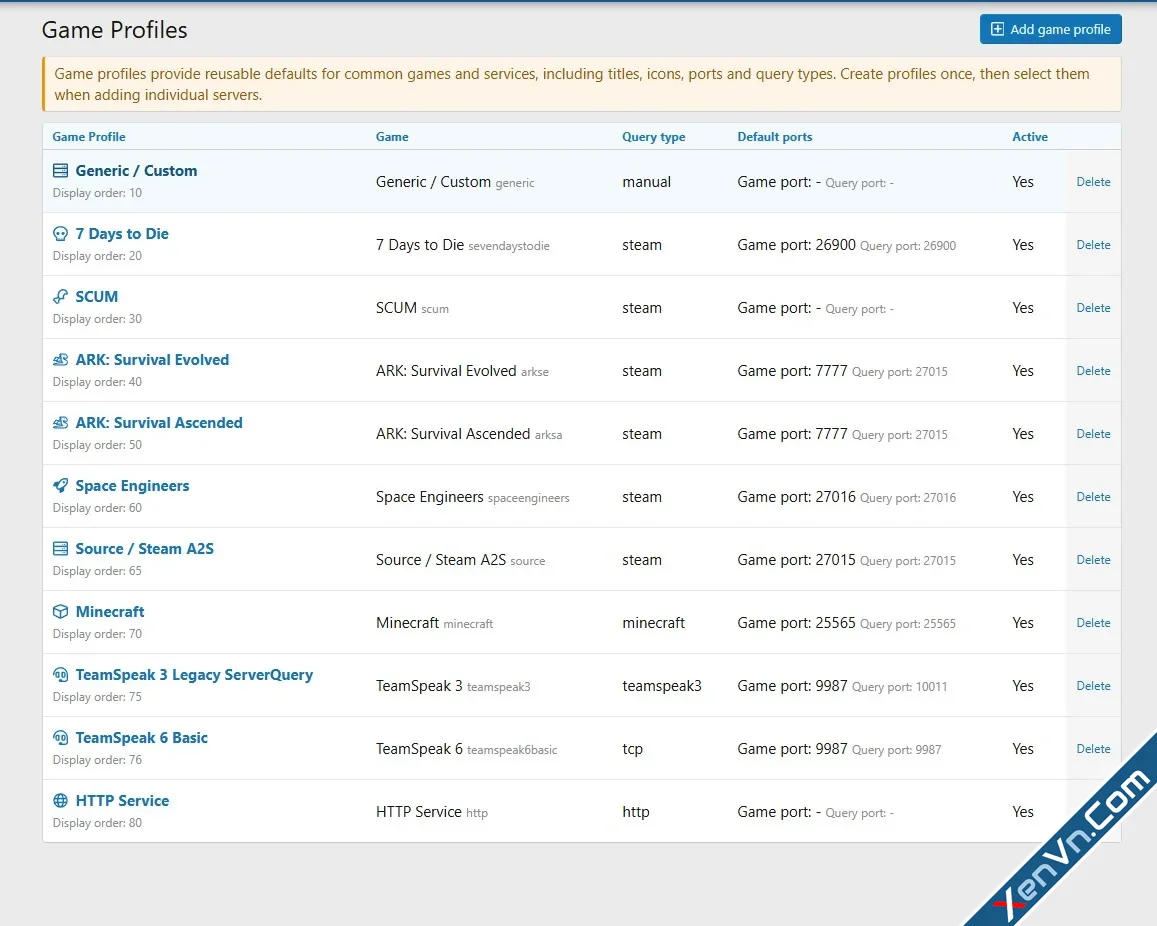This screenshot has width=1157, height=926.
Task: Click the TeamSpeak 3 Legacy ServerQuery headset icon
Action: (61, 674)
